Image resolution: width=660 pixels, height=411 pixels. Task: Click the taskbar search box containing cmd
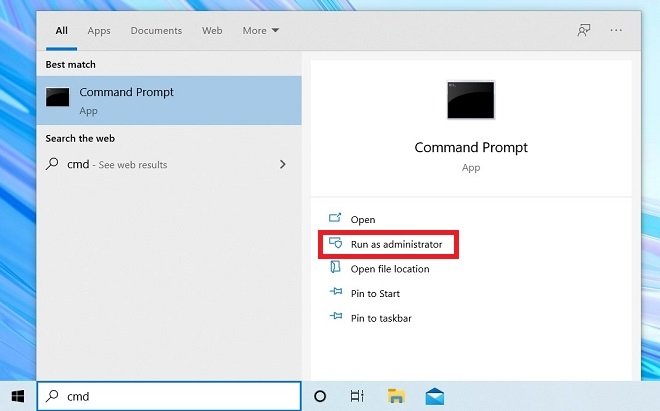pyautogui.click(x=169, y=396)
